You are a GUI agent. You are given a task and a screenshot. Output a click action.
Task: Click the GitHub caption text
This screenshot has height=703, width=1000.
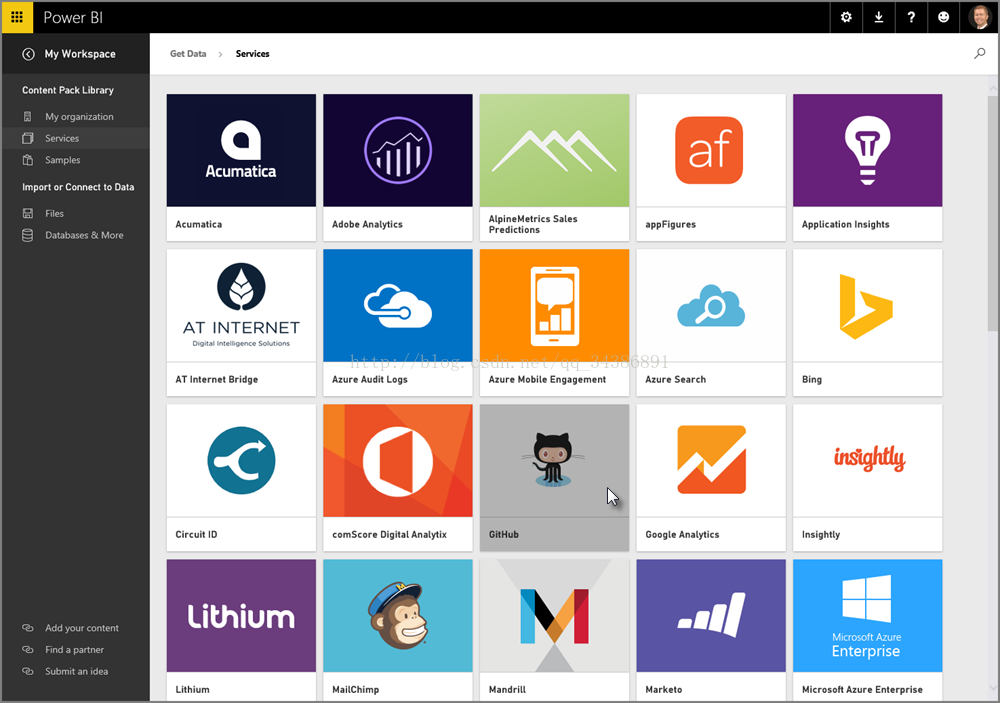[504, 535]
